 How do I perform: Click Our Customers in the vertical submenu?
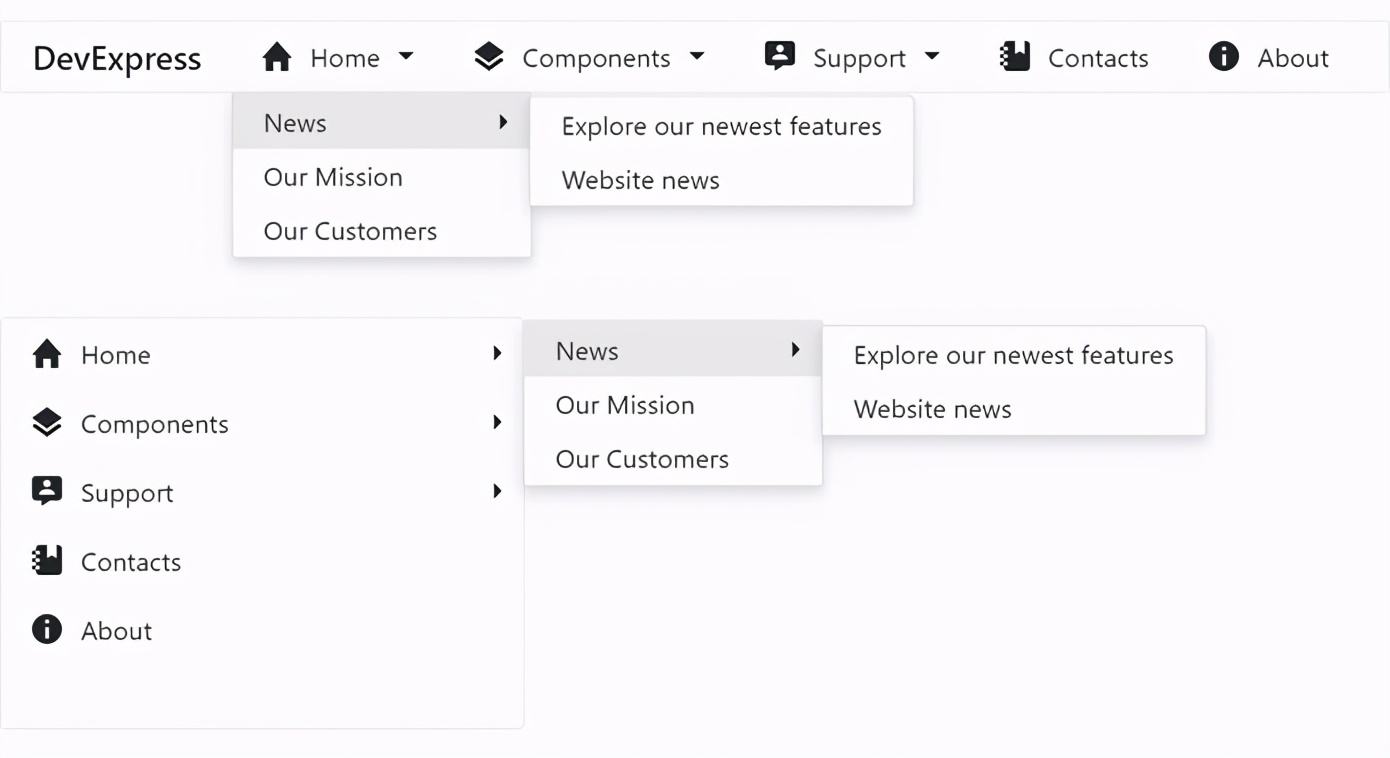click(641, 459)
